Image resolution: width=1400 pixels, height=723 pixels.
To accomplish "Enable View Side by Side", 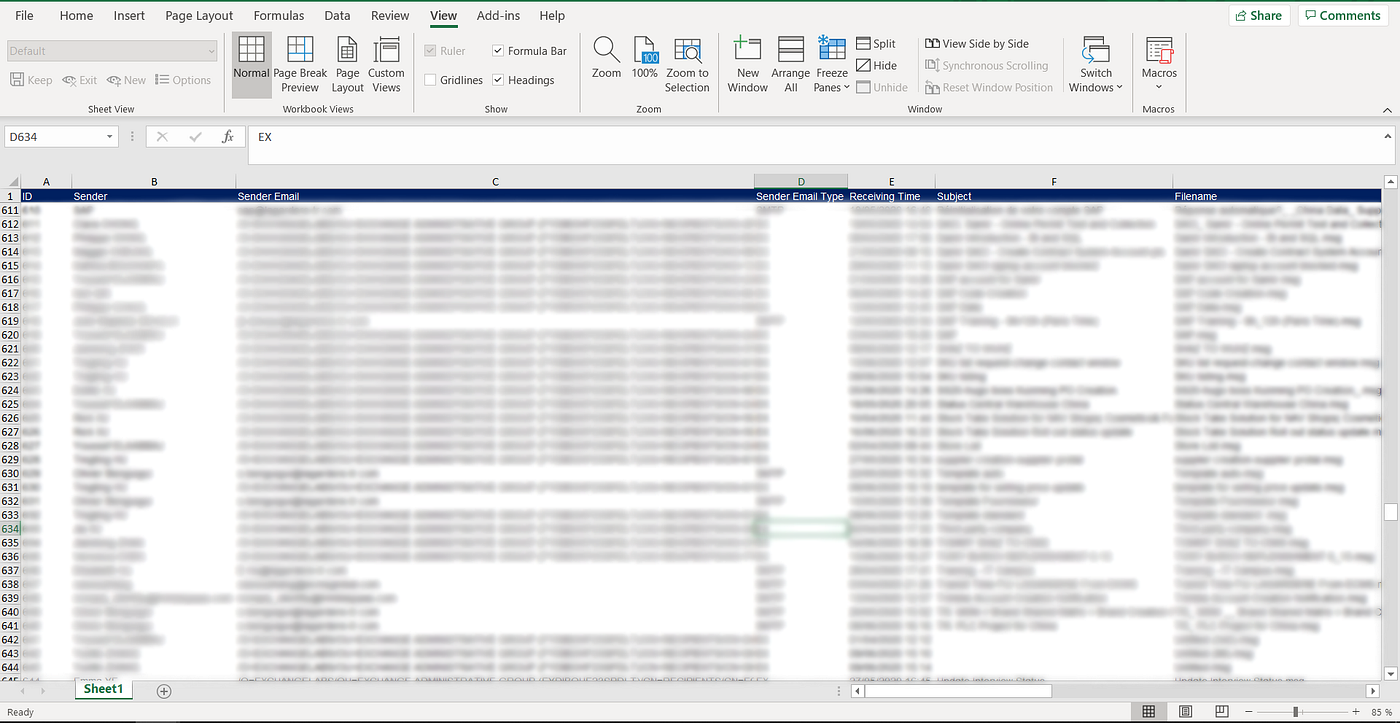I will [x=977, y=43].
